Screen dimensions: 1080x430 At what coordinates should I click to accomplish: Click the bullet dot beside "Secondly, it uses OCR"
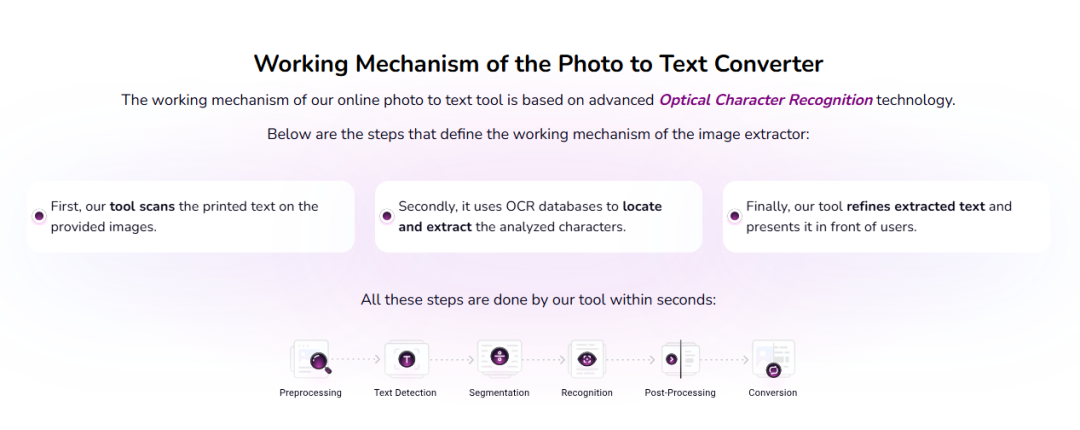point(387,216)
